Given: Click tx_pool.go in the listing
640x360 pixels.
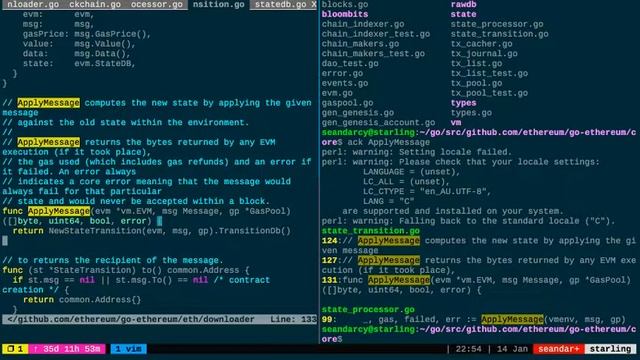Looking at the screenshot, I should coord(476,83).
